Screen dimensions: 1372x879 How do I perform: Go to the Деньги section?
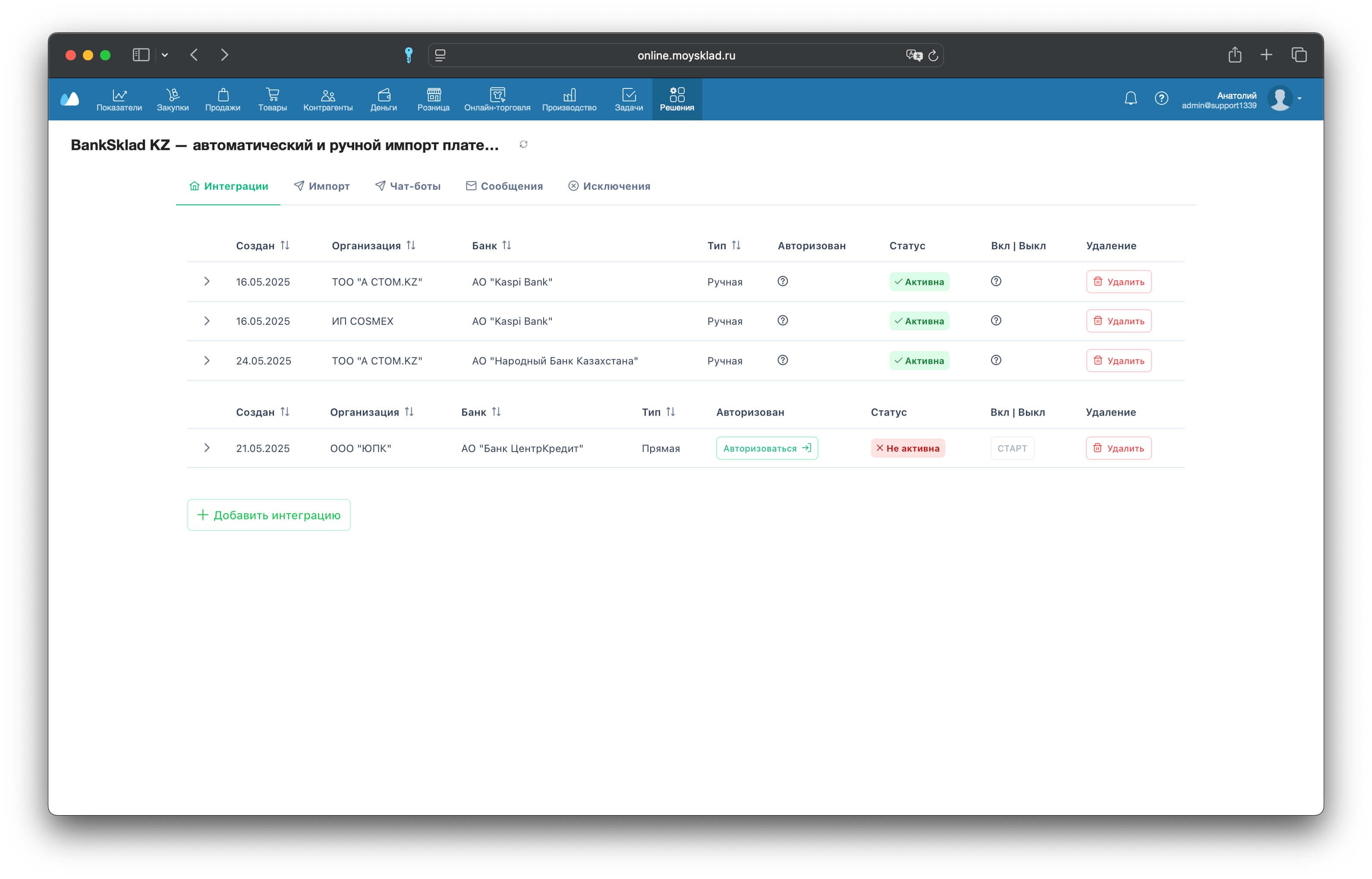pos(384,99)
